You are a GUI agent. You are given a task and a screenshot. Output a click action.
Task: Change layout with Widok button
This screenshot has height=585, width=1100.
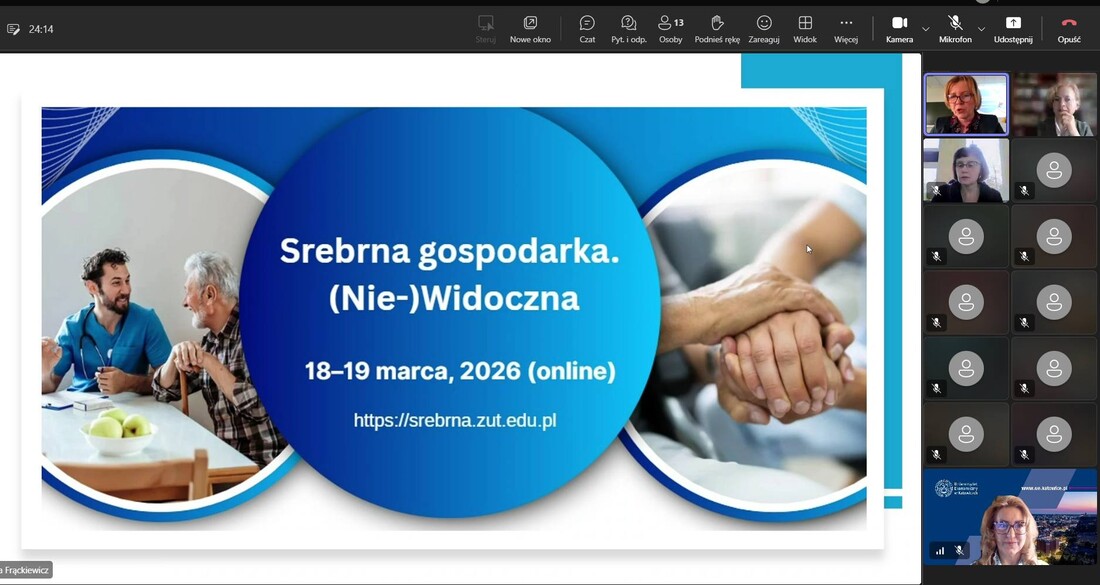(x=805, y=29)
